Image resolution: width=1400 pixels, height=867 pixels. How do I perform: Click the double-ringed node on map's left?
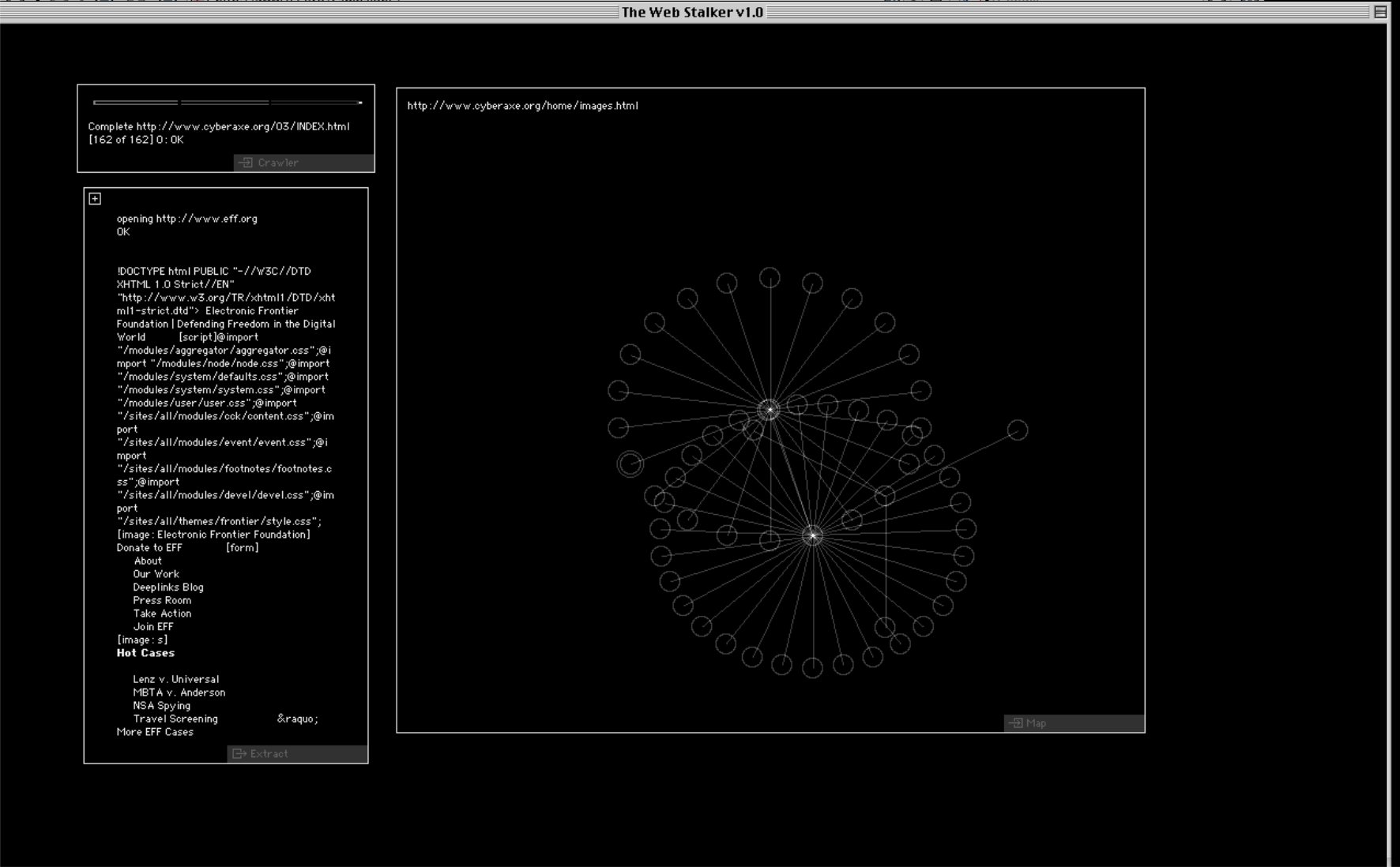[x=630, y=464]
